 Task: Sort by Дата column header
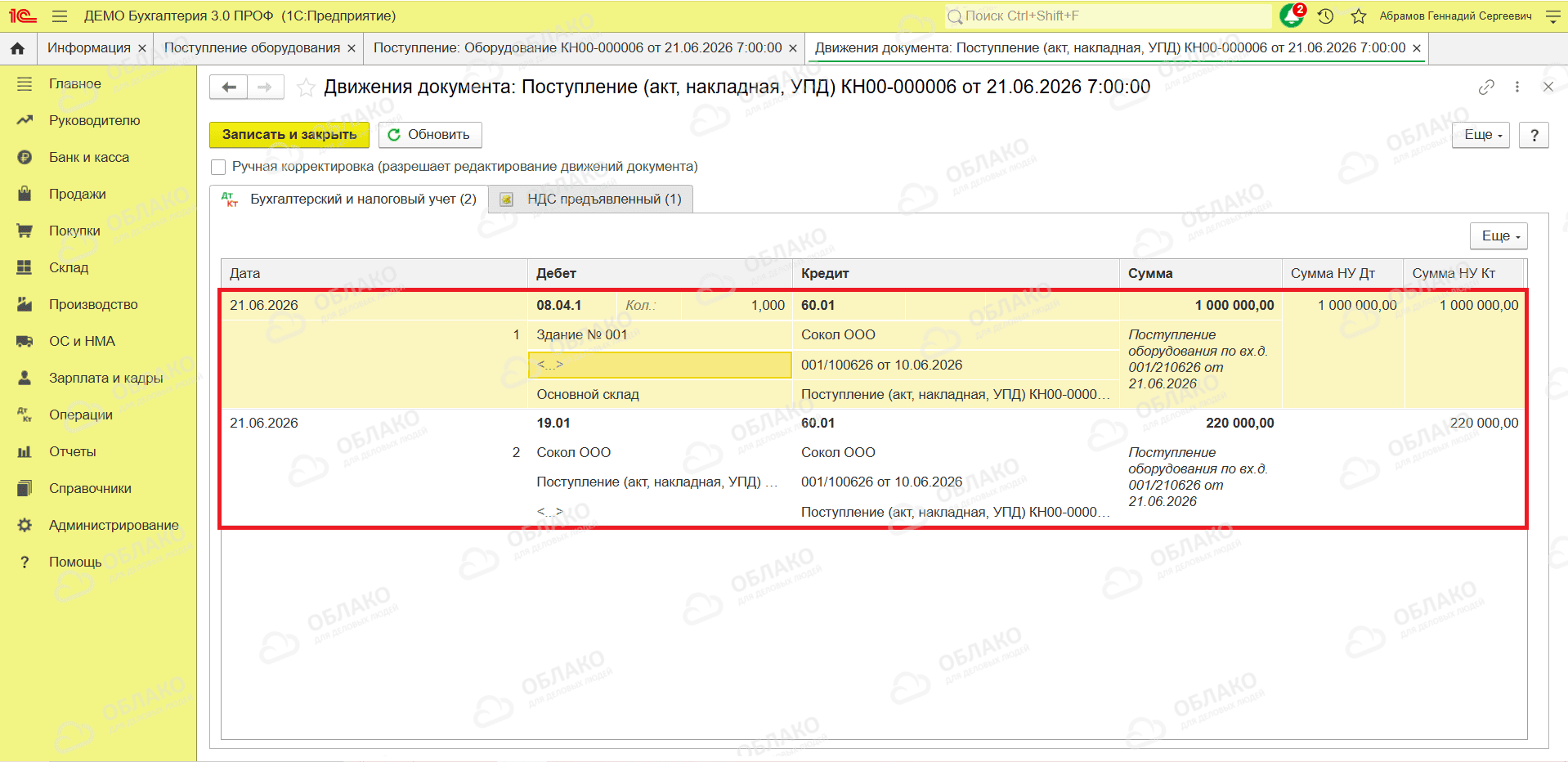(x=374, y=274)
